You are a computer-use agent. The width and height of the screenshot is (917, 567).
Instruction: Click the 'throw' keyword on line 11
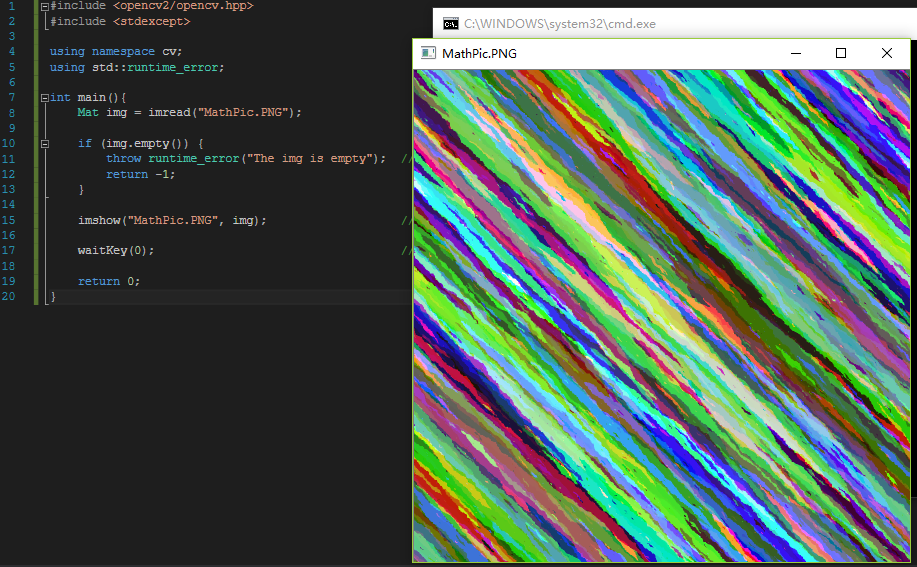123,158
